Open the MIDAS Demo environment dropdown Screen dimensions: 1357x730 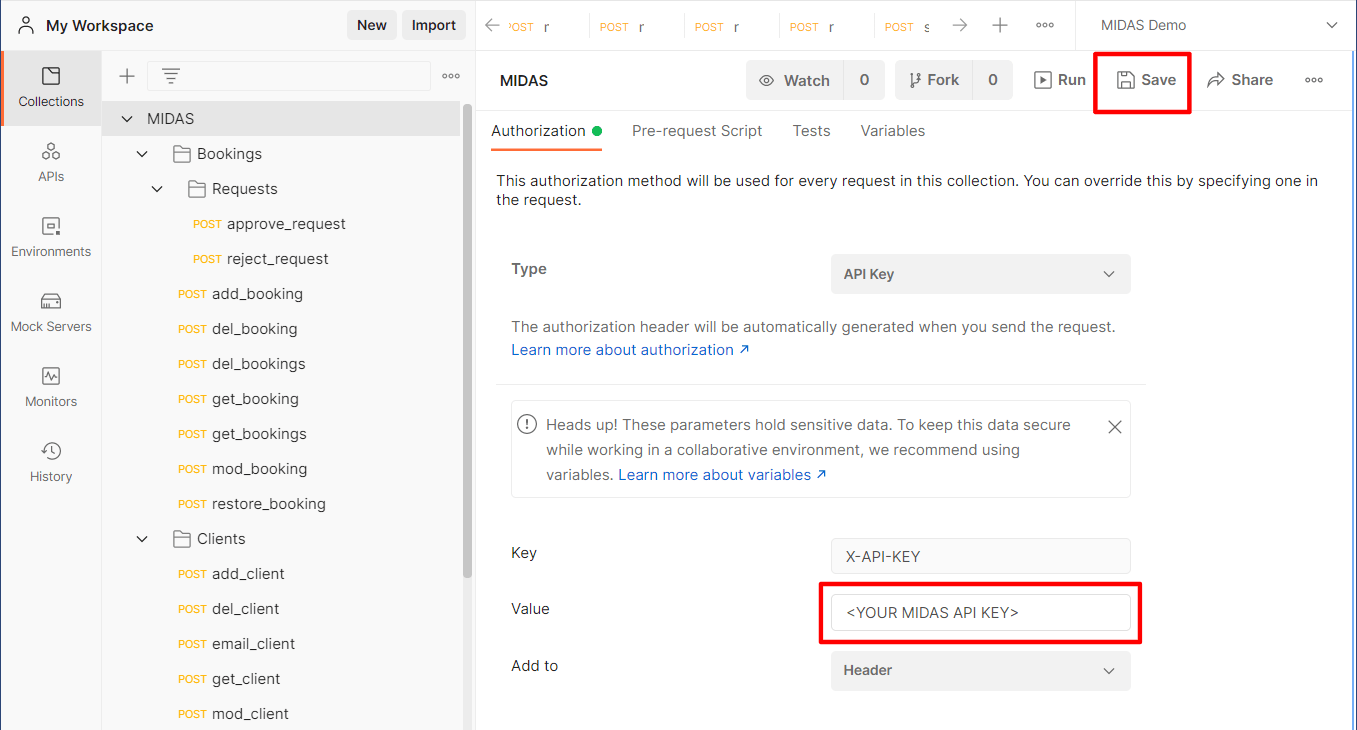[1217, 25]
